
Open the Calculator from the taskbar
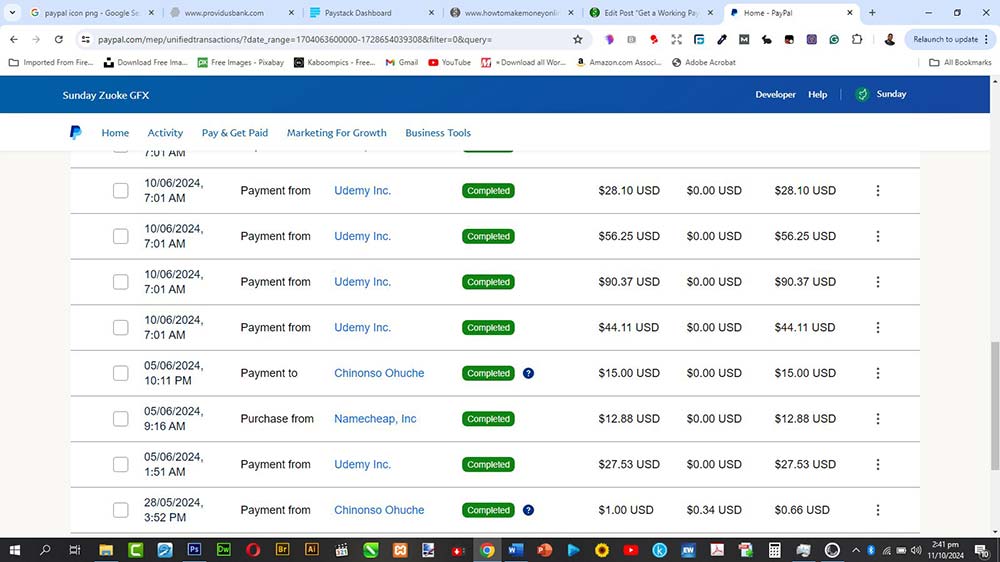click(x=774, y=550)
